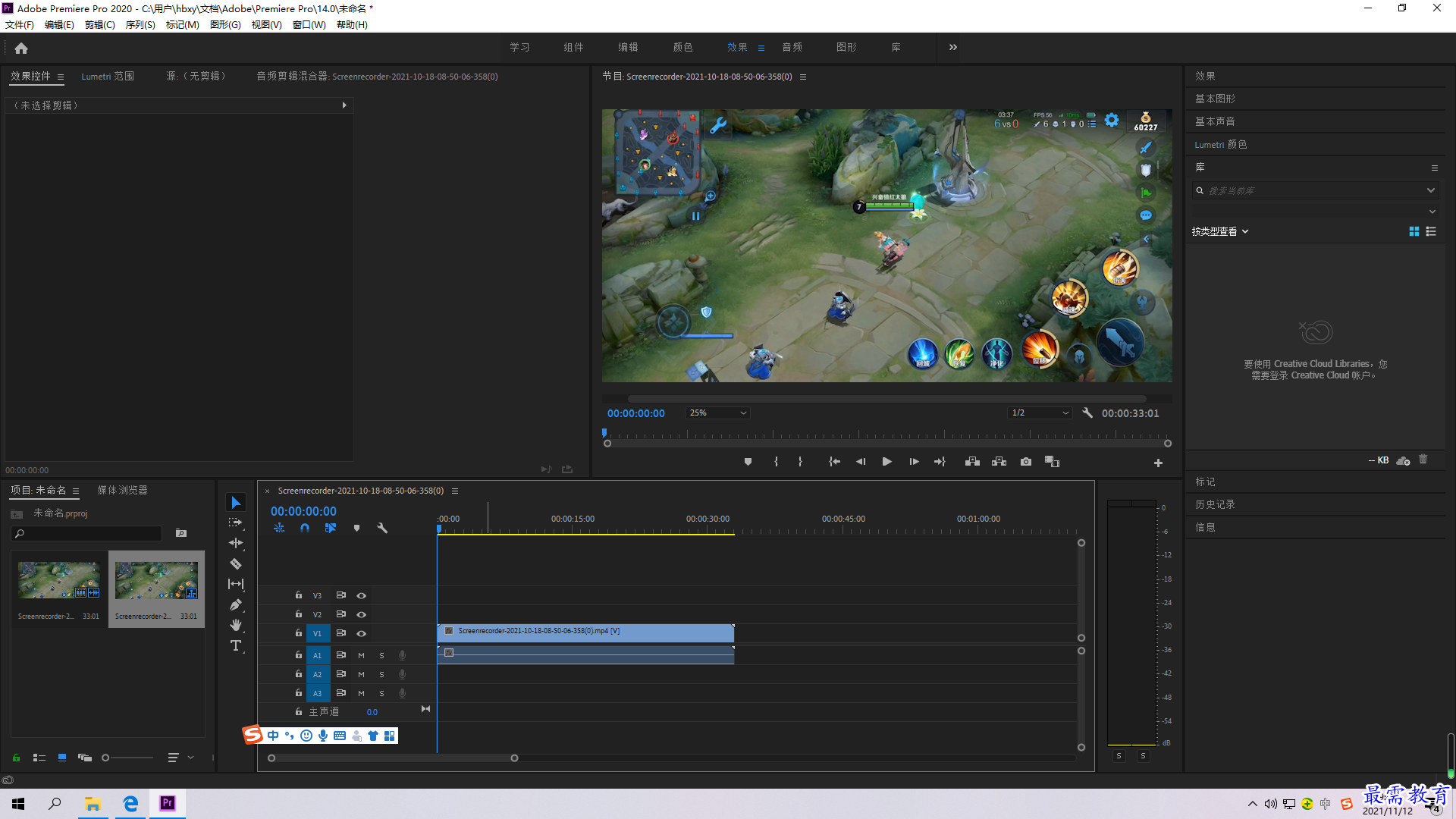Image resolution: width=1456 pixels, height=819 pixels.
Task: Enable voice-over record on A1
Action: coord(402,656)
